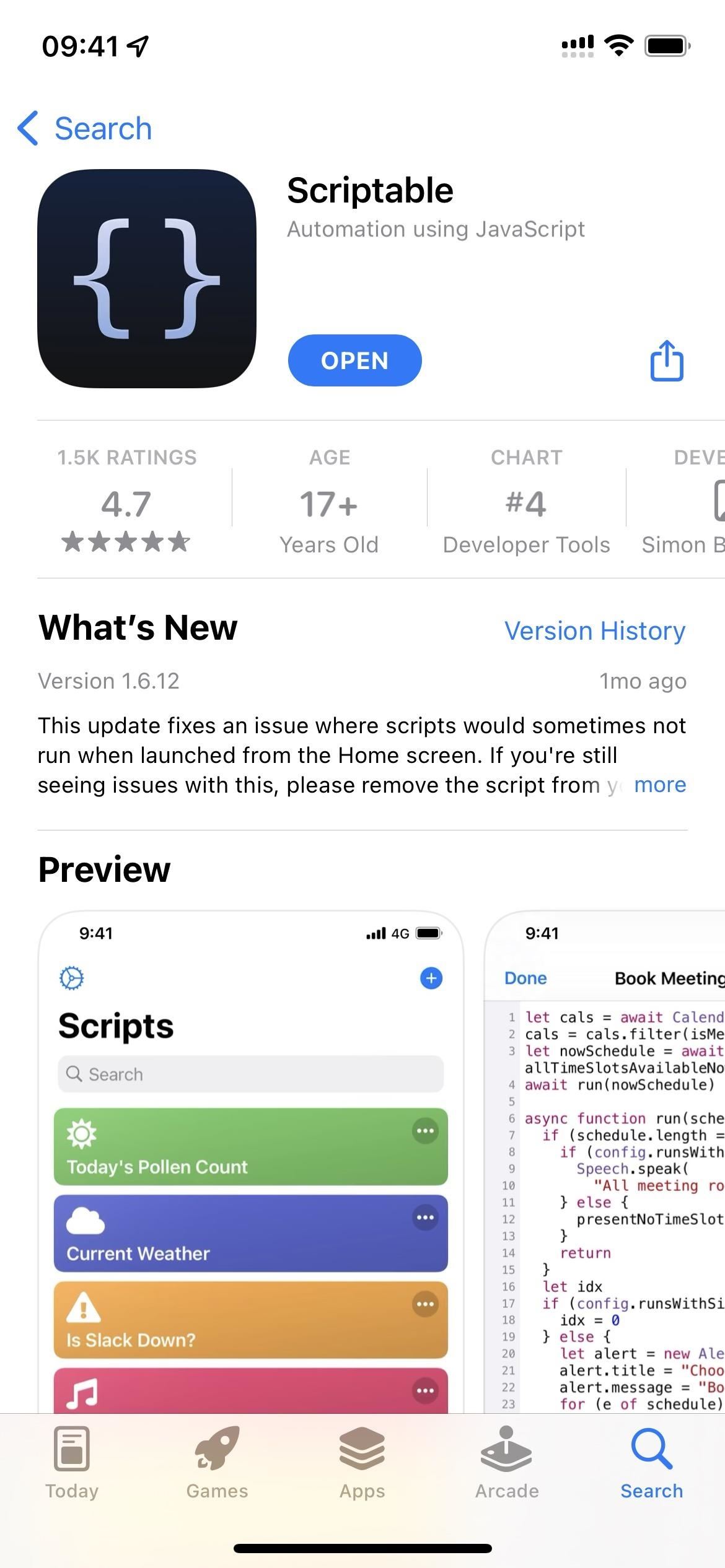The height and width of the screenshot is (1568, 725).
Task: Tap the Scriptable app icon
Action: point(147,279)
